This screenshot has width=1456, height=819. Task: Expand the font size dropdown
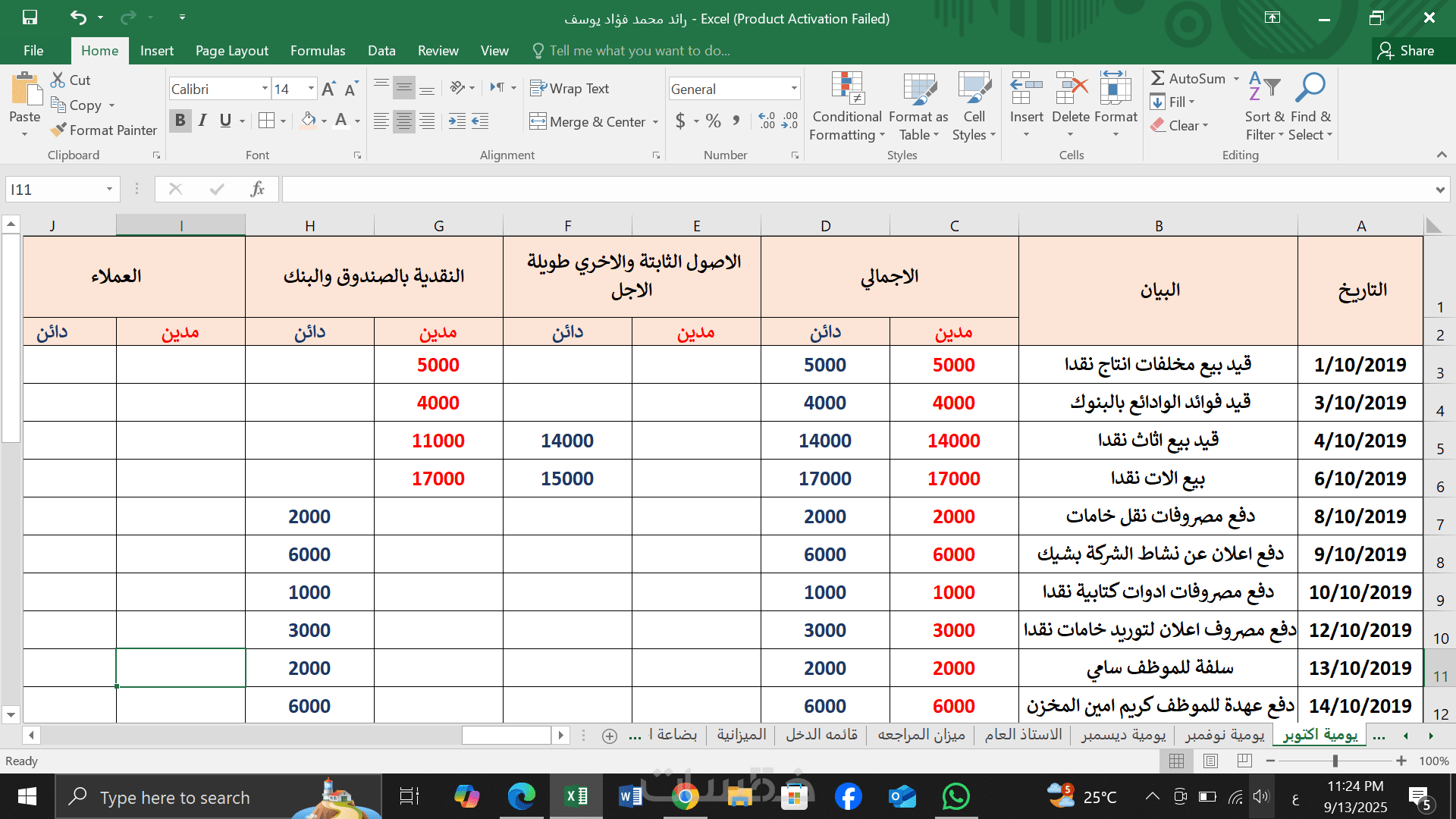click(x=311, y=89)
